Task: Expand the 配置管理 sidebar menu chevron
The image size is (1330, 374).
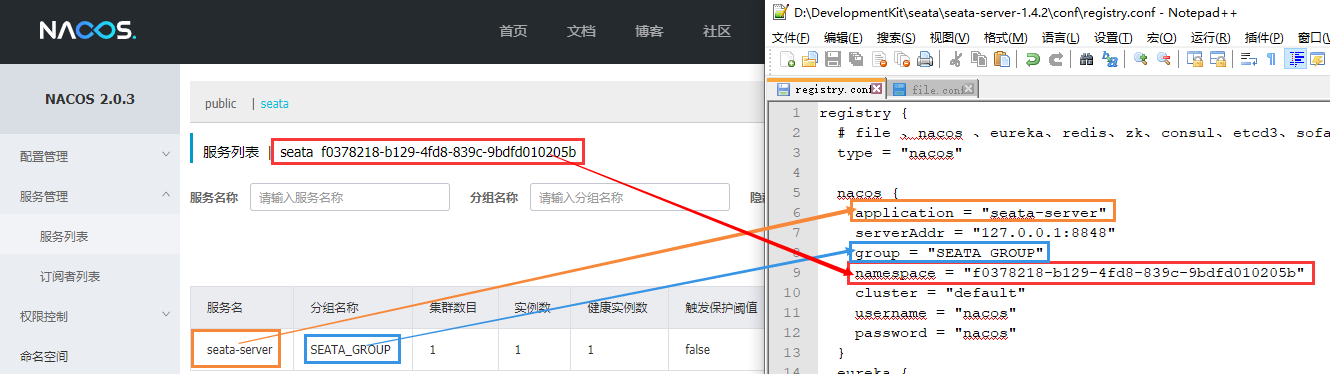Action: 166,155
